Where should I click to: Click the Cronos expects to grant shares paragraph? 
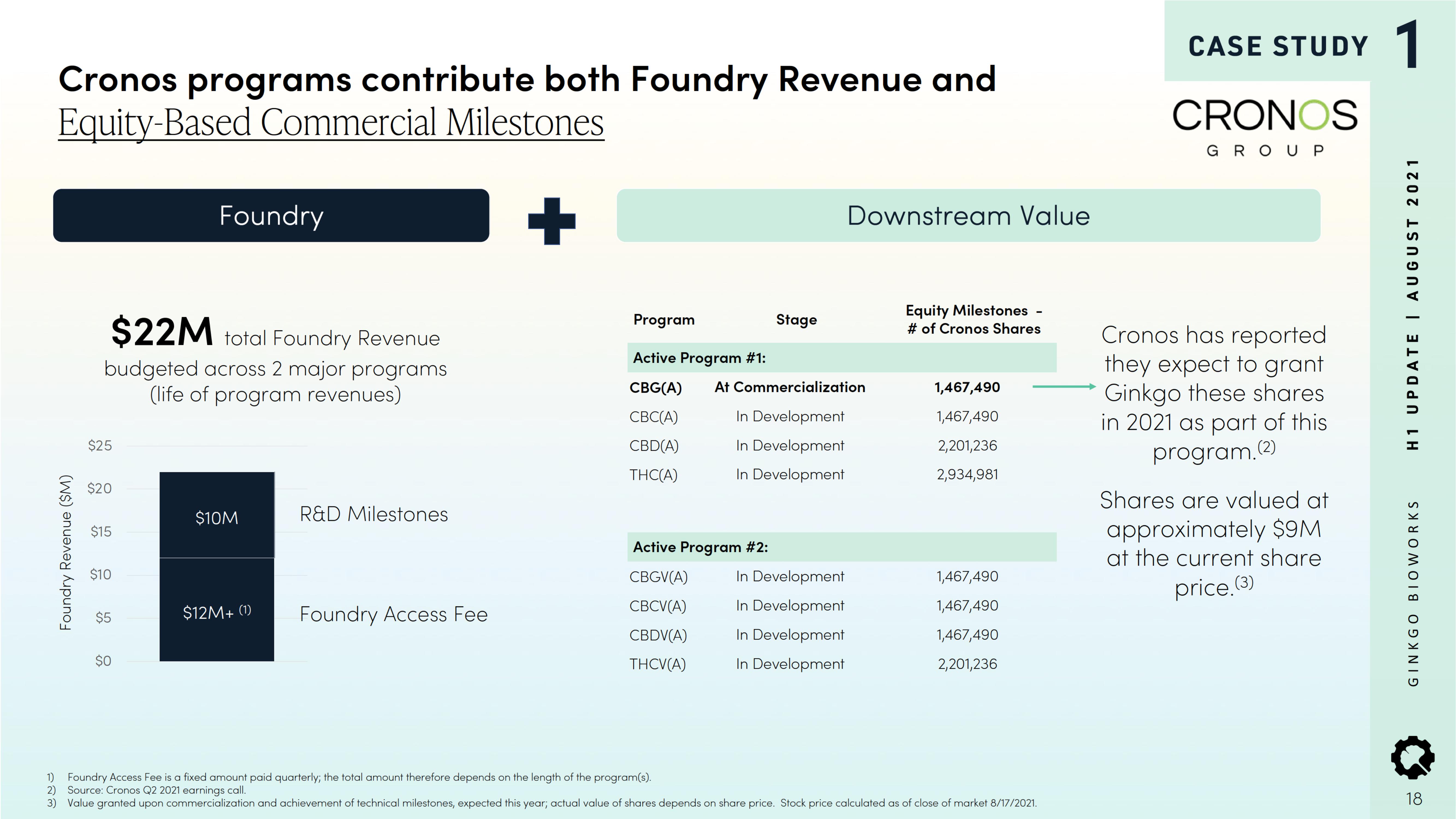click(1214, 393)
